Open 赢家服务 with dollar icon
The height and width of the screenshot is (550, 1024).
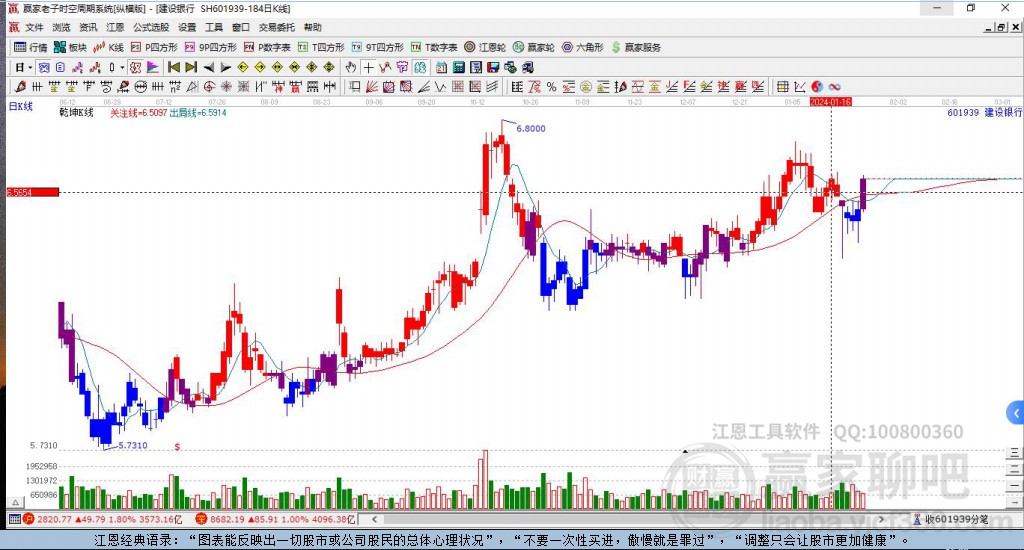(636, 47)
